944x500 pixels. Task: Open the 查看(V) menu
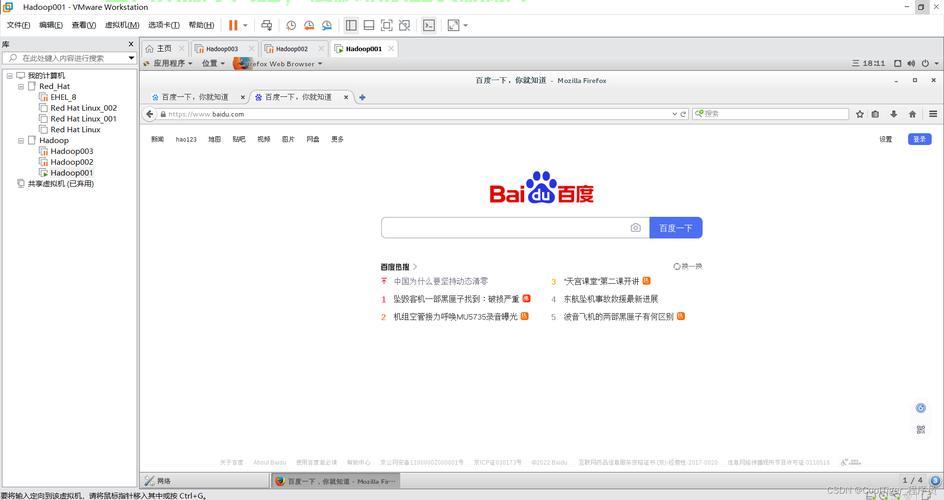click(84, 25)
